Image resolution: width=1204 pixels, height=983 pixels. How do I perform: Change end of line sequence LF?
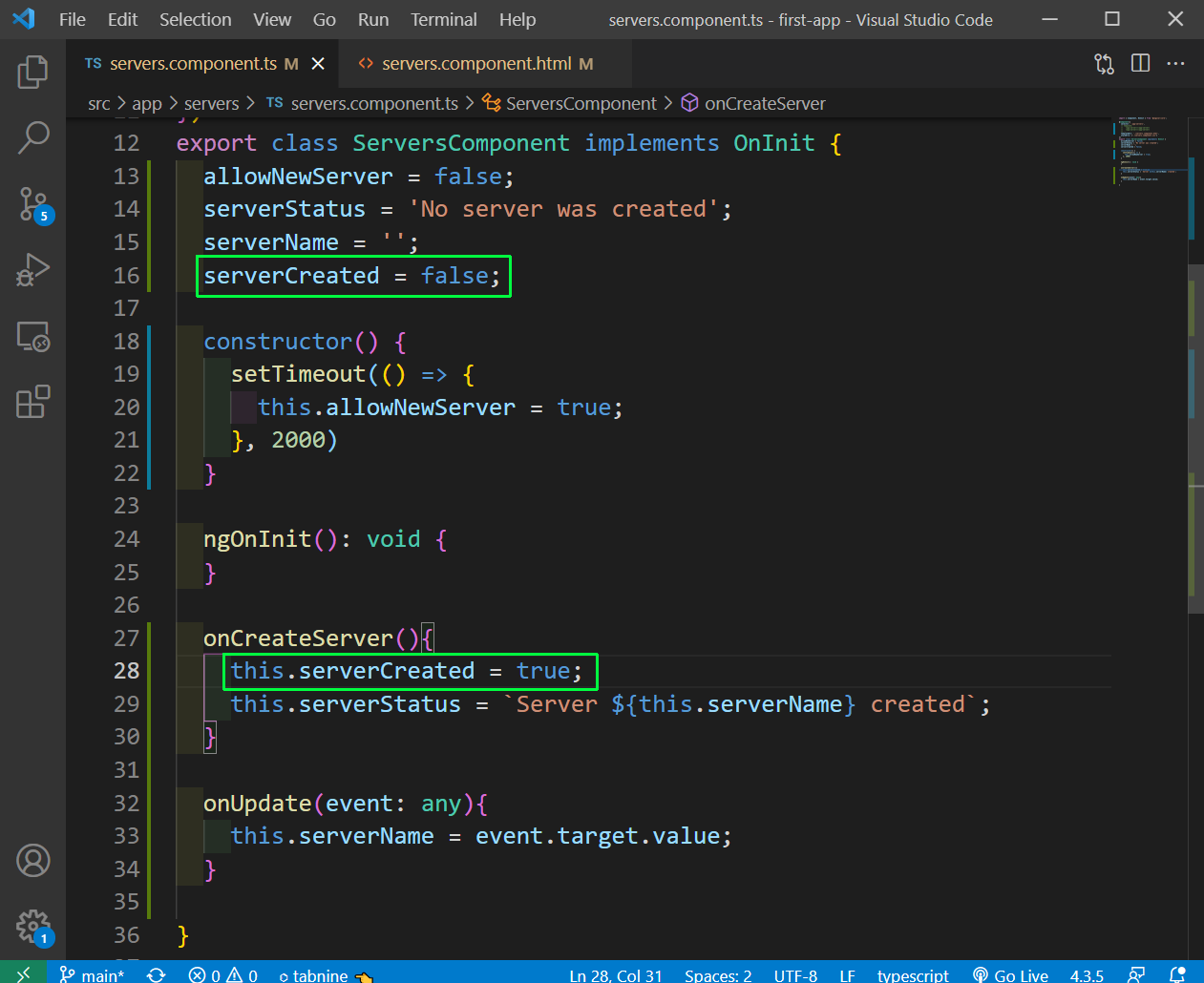[847, 974]
